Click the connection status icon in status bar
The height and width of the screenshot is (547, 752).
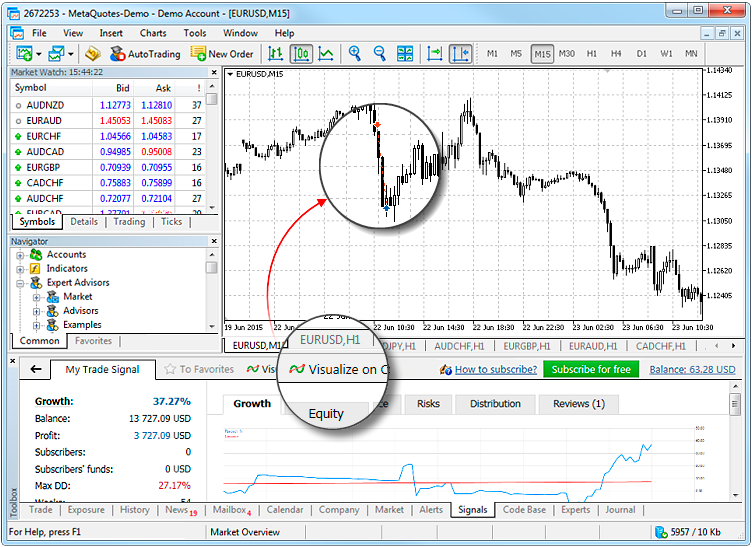tap(661, 532)
